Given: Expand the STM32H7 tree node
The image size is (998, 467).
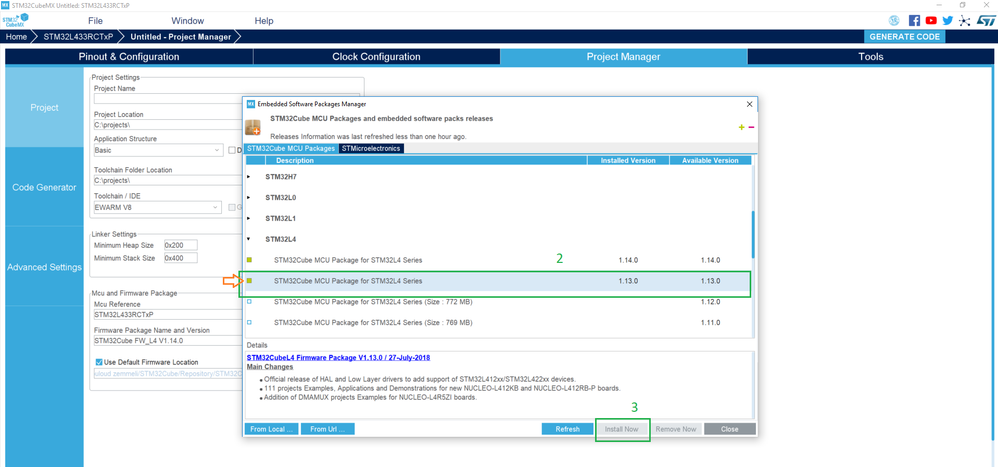Looking at the screenshot, I should point(249,176).
